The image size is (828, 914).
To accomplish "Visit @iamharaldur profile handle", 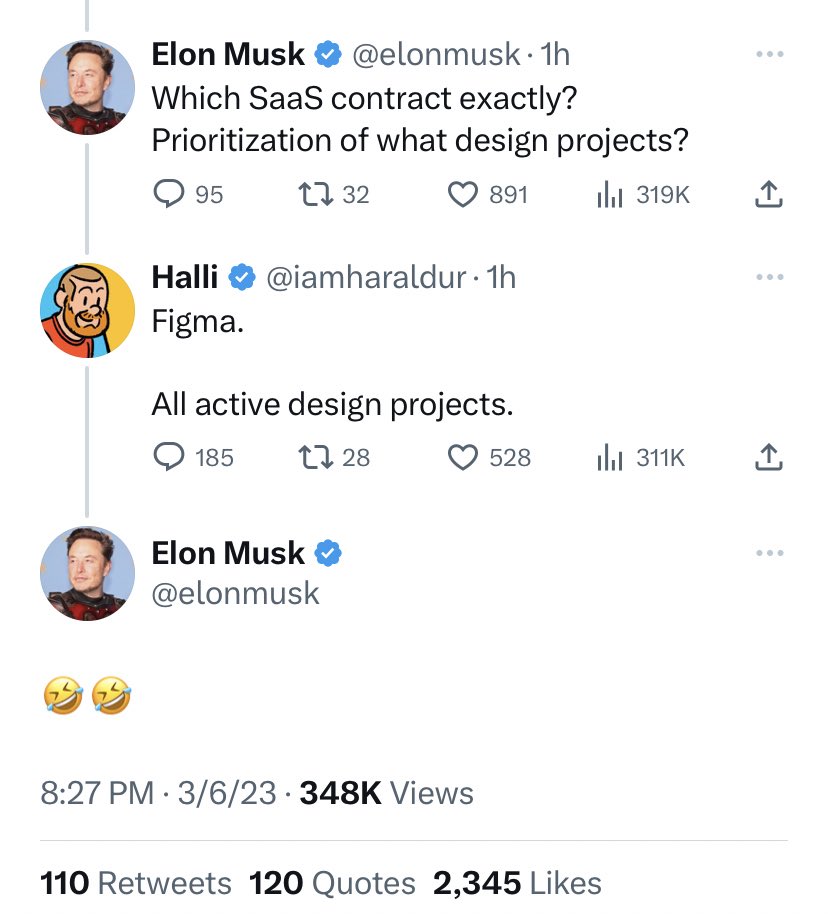I will (x=366, y=277).
